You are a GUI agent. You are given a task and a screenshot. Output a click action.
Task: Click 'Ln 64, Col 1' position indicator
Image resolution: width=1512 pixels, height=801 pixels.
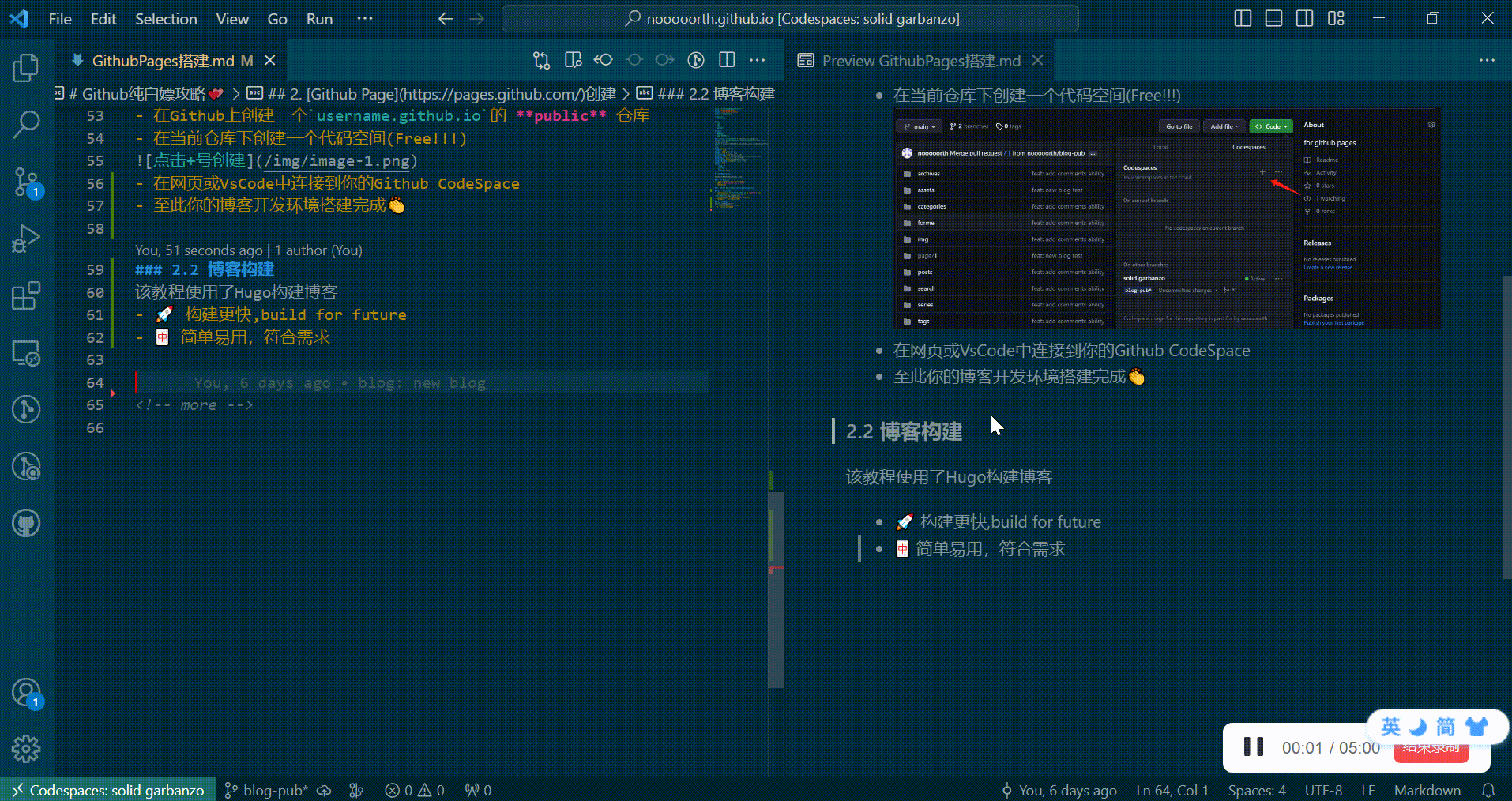[1172, 790]
